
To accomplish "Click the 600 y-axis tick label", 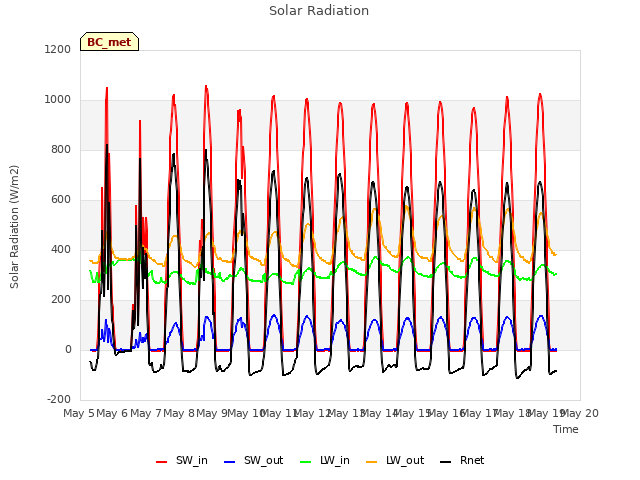I will (x=61, y=200).
